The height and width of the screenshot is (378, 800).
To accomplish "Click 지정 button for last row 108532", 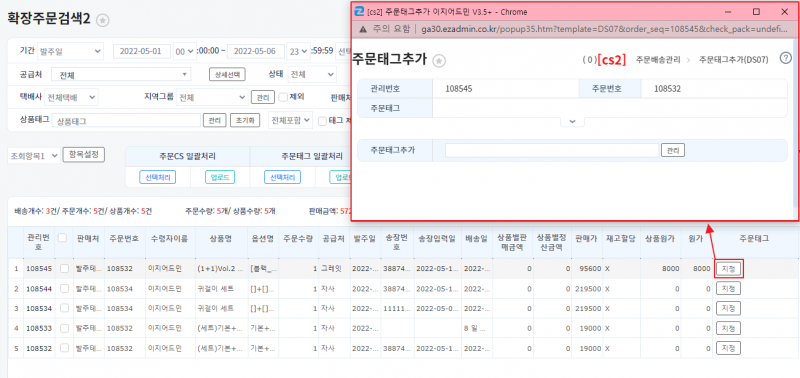I will click(728, 348).
